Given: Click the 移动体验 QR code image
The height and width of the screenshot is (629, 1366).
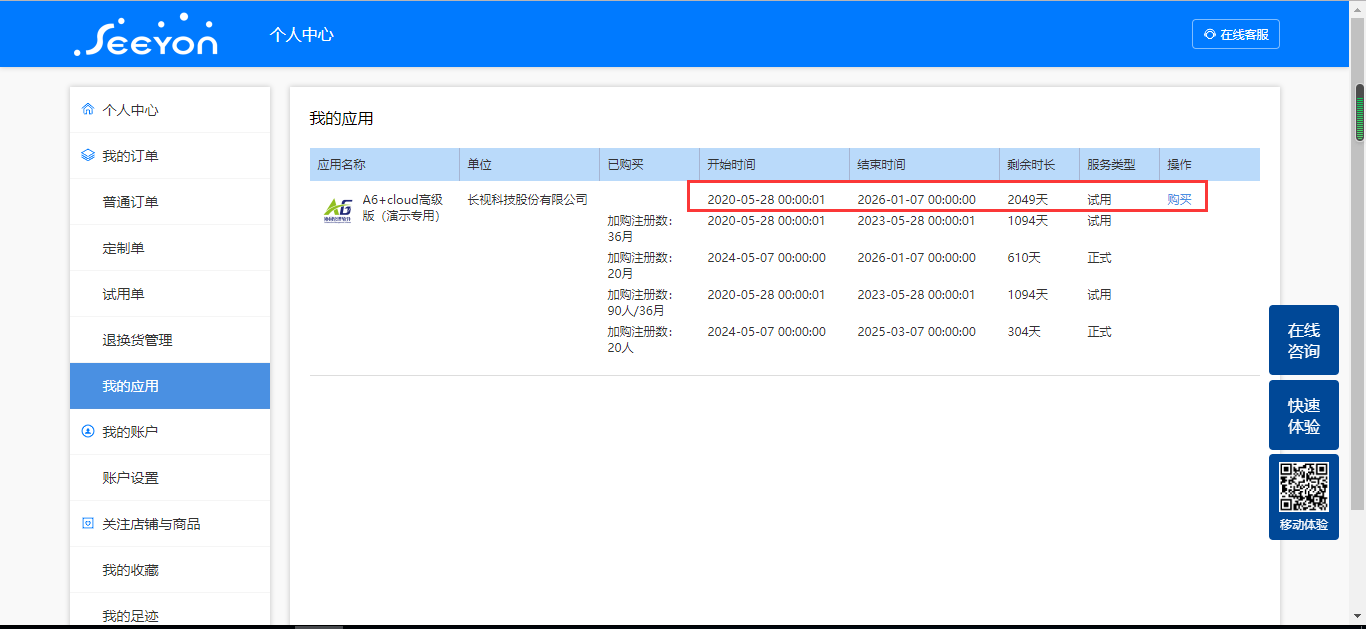Looking at the screenshot, I should click(x=1304, y=488).
